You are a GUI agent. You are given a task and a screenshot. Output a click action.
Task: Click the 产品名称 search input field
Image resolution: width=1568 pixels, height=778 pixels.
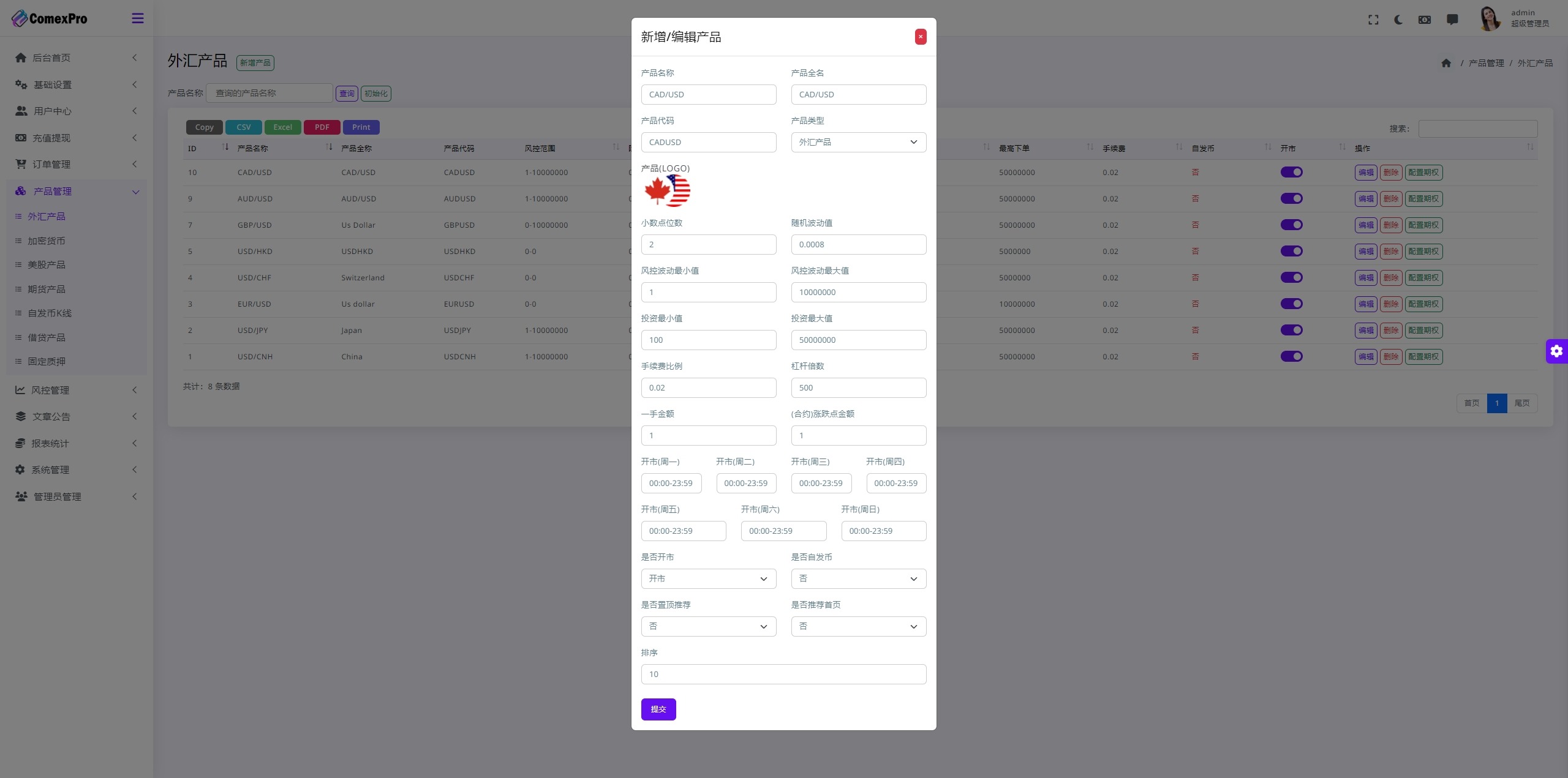point(269,92)
